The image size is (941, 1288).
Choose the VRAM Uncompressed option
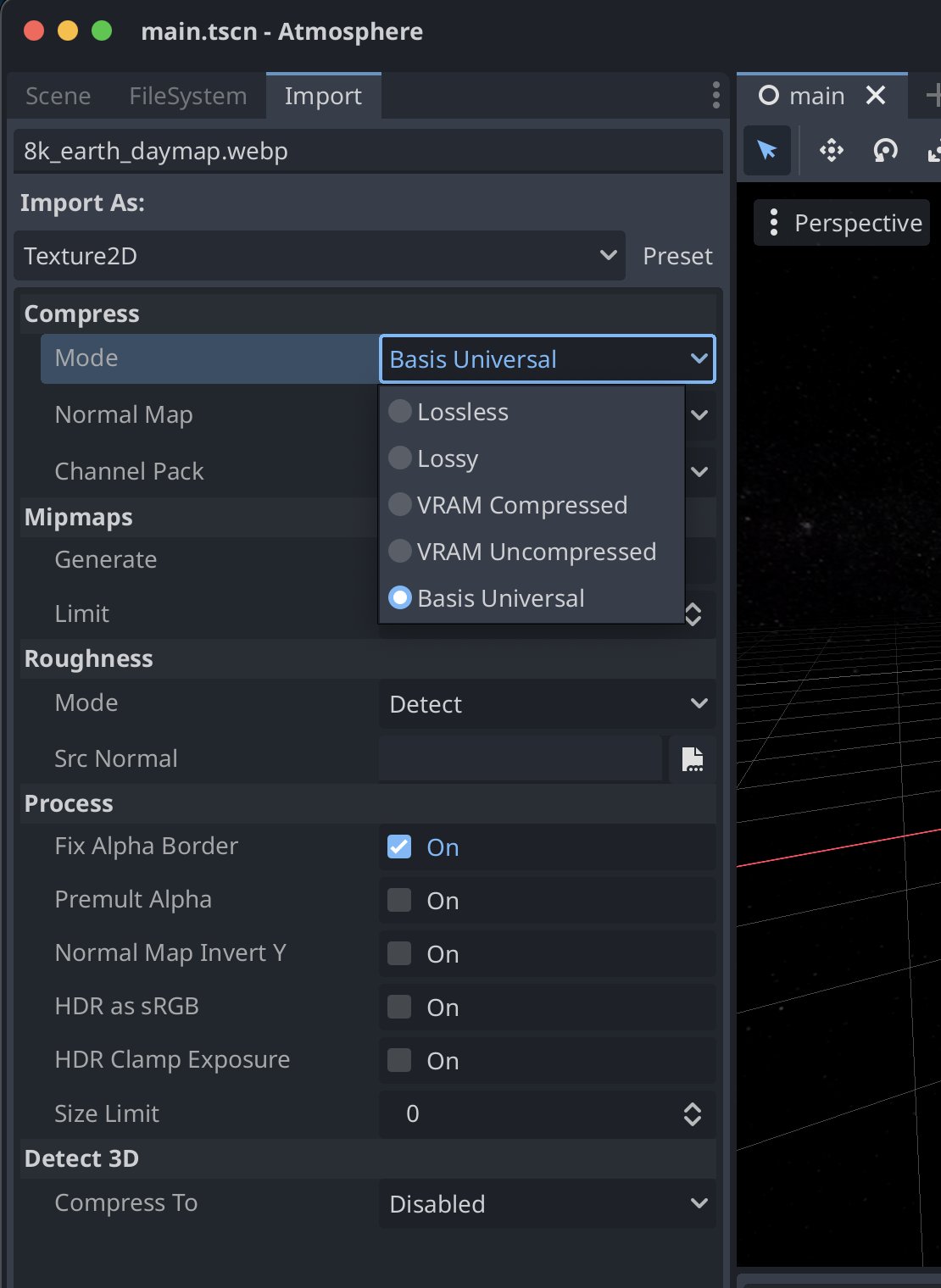(532, 552)
